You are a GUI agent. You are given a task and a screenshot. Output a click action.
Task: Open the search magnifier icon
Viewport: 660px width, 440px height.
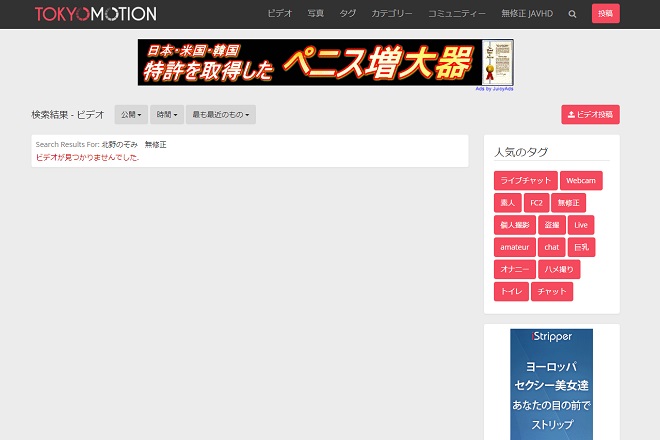coord(572,14)
